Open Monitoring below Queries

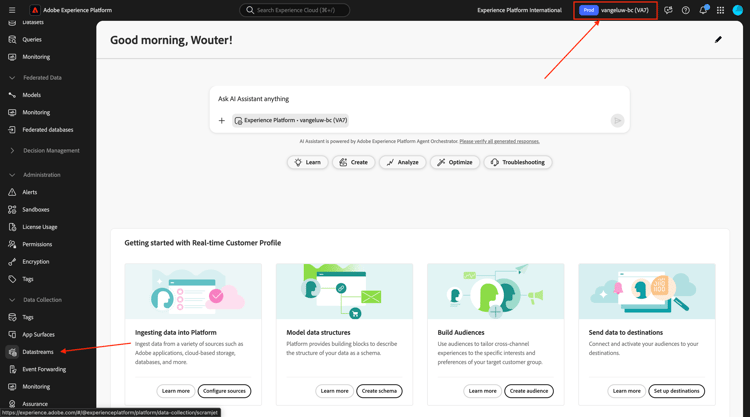click(36, 57)
